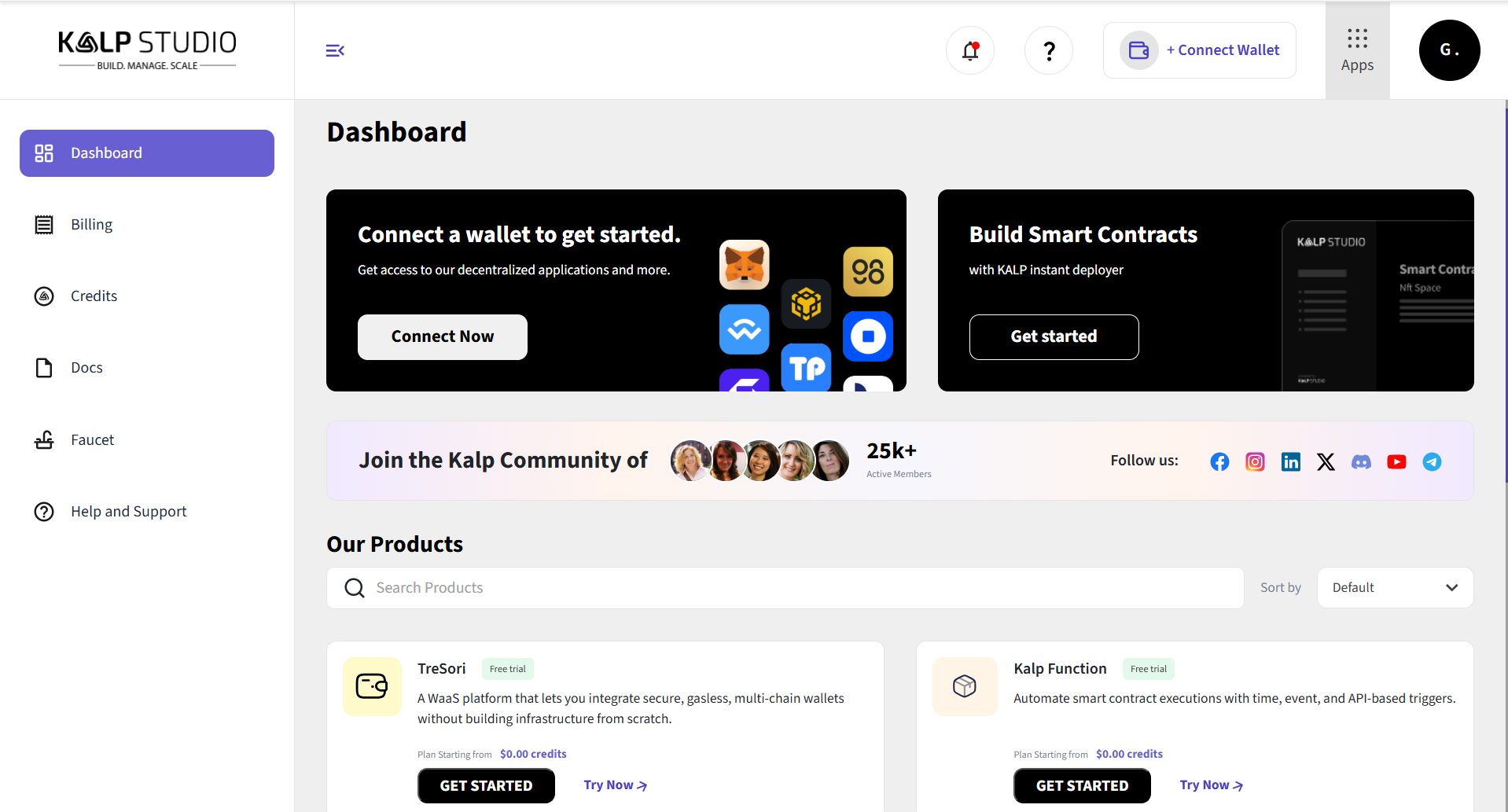The image size is (1508, 812).
Task: Join via the Discord icon
Action: [x=1361, y=461]
